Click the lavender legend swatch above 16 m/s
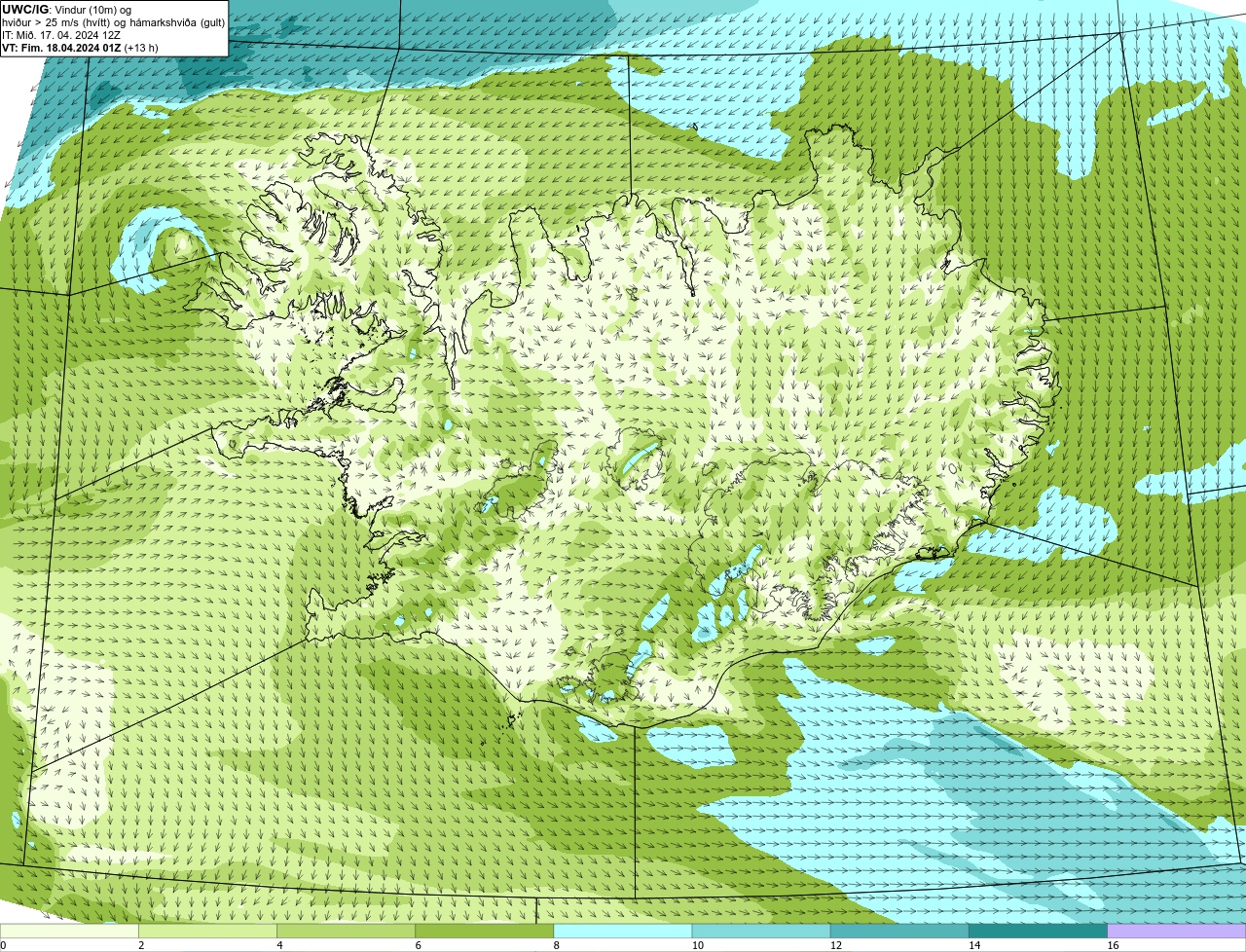This screenshot has width=1246, height=952. click(1177, 932)
